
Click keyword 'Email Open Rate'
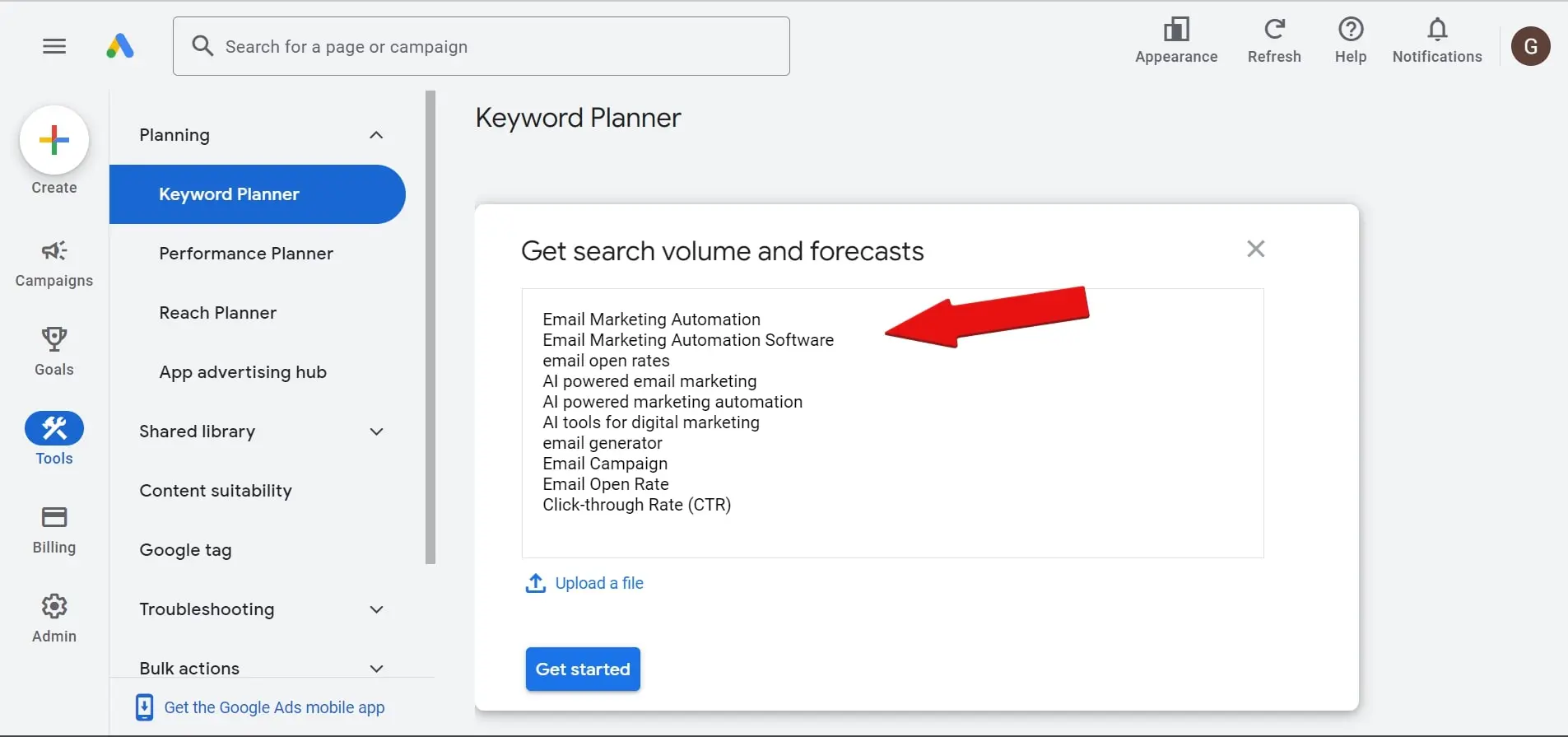[606, 484]
